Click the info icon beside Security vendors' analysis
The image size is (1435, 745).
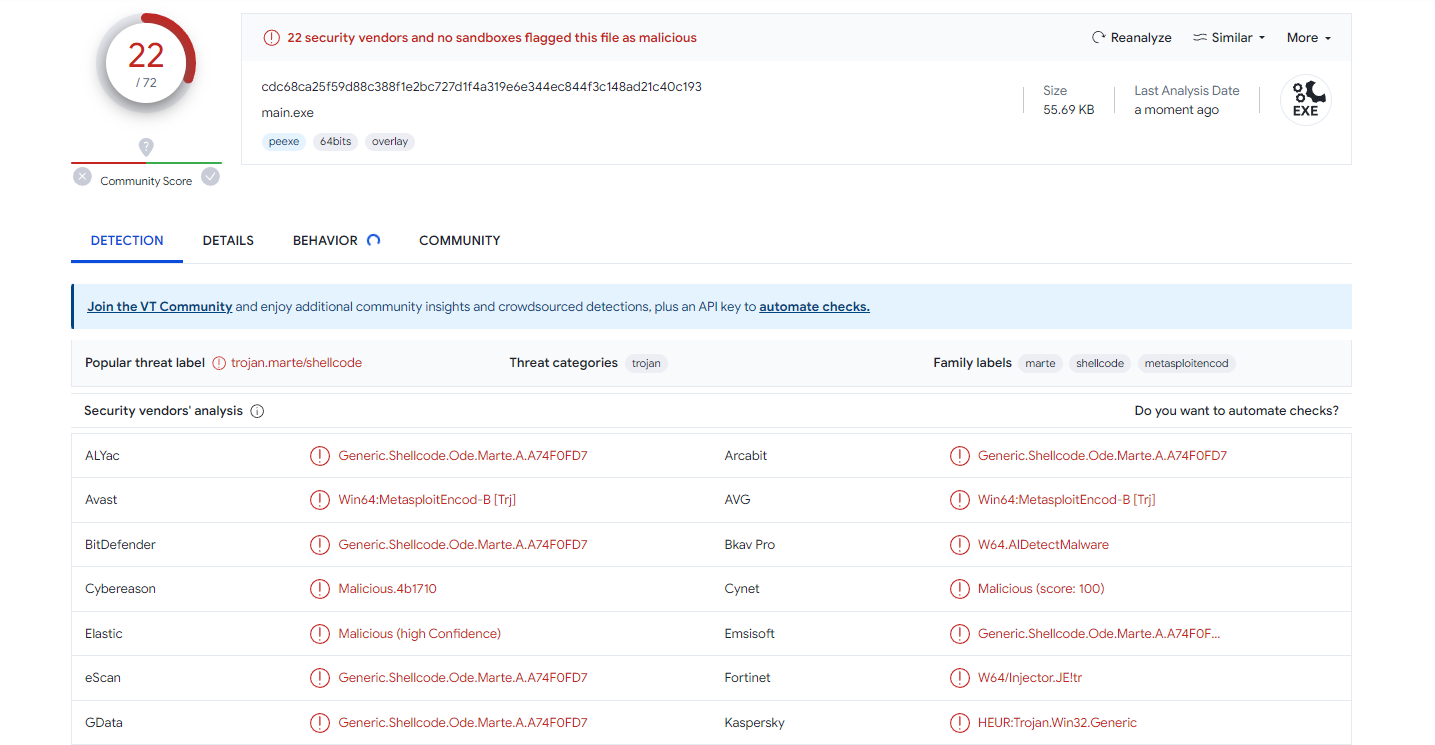tap(257, 411)
